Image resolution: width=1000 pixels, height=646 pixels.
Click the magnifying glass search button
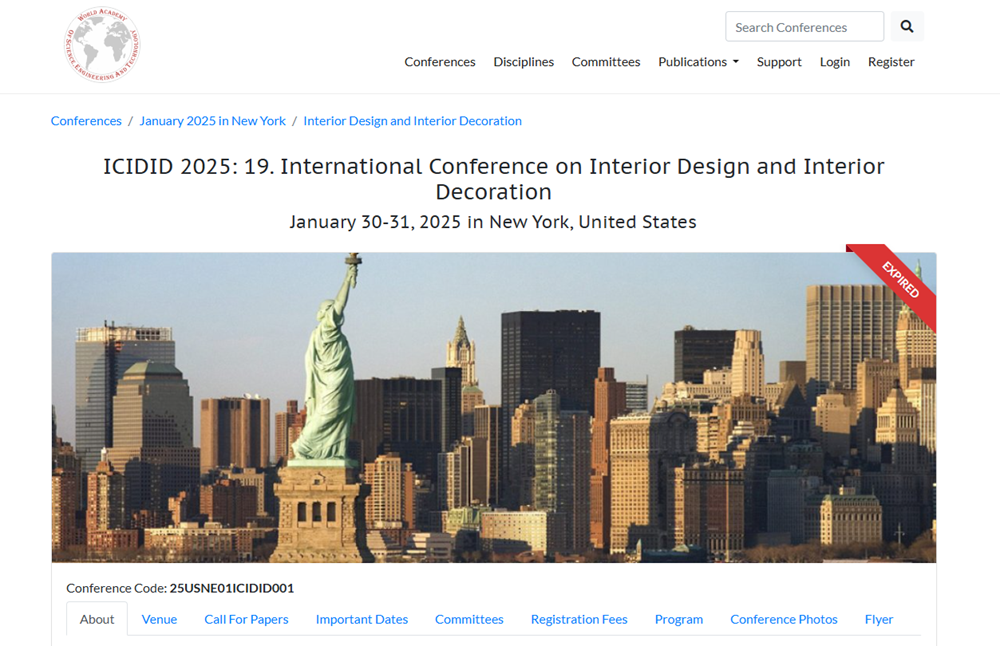[906, 27]
